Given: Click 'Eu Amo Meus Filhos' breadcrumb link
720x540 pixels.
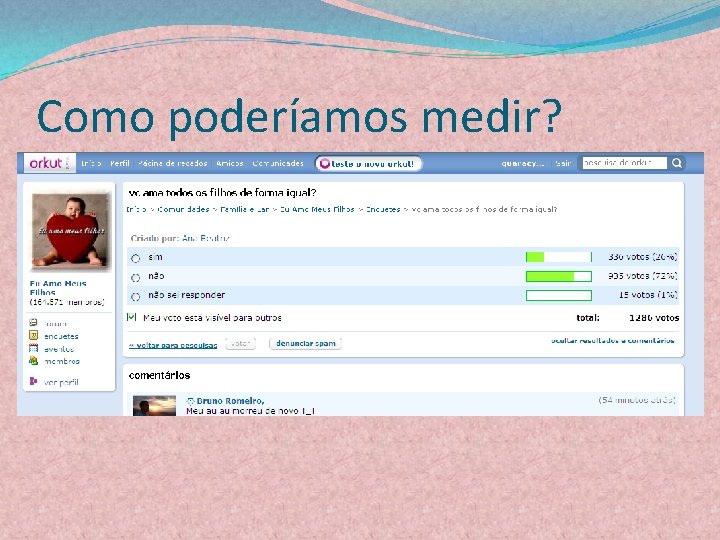Looking at the screenshot, I should coord(317,209).
